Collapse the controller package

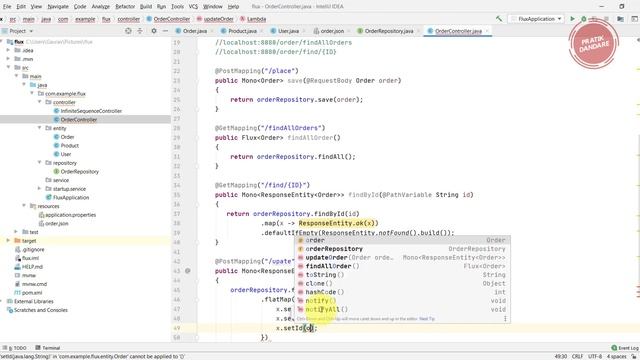click(40, 102)
